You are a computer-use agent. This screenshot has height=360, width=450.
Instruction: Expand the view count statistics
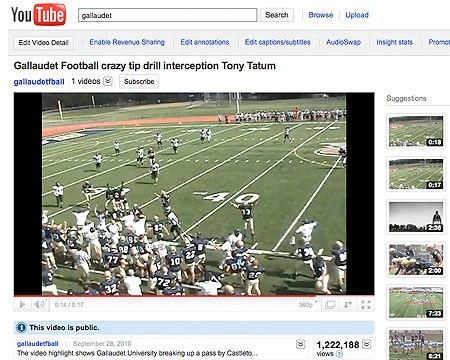367,344
